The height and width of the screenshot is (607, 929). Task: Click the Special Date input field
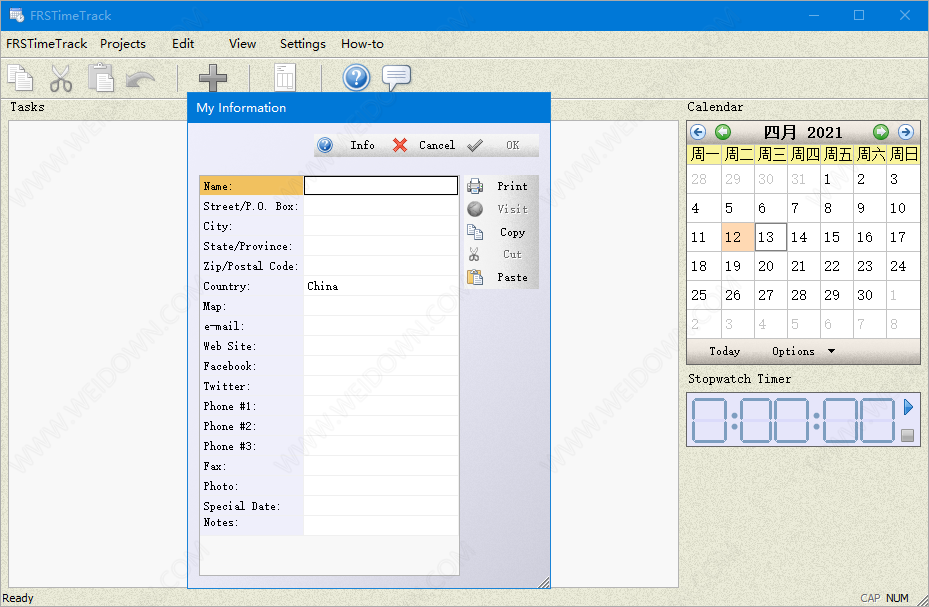click(x=381, y=506)
